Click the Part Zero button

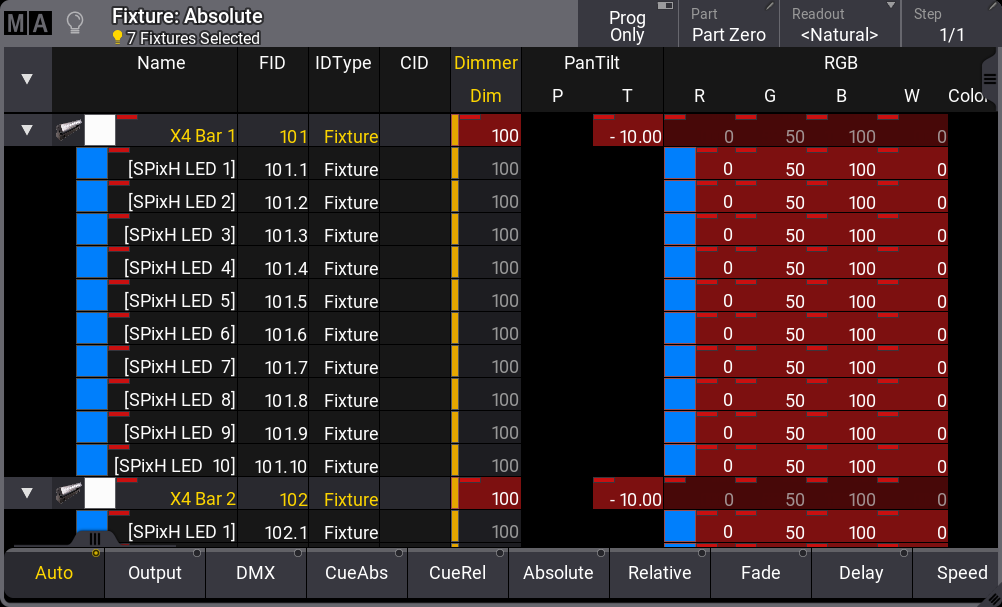pos(729,25)
